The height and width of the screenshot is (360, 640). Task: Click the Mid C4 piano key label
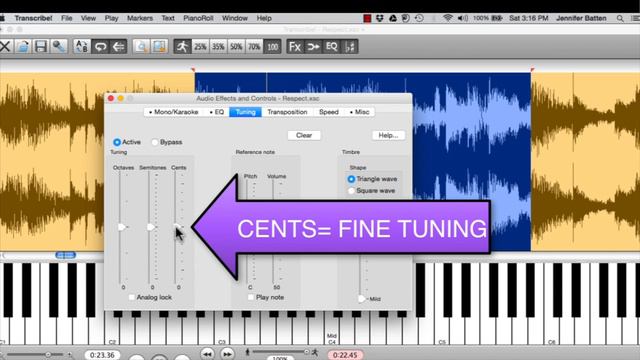click(x=332, y=339)
